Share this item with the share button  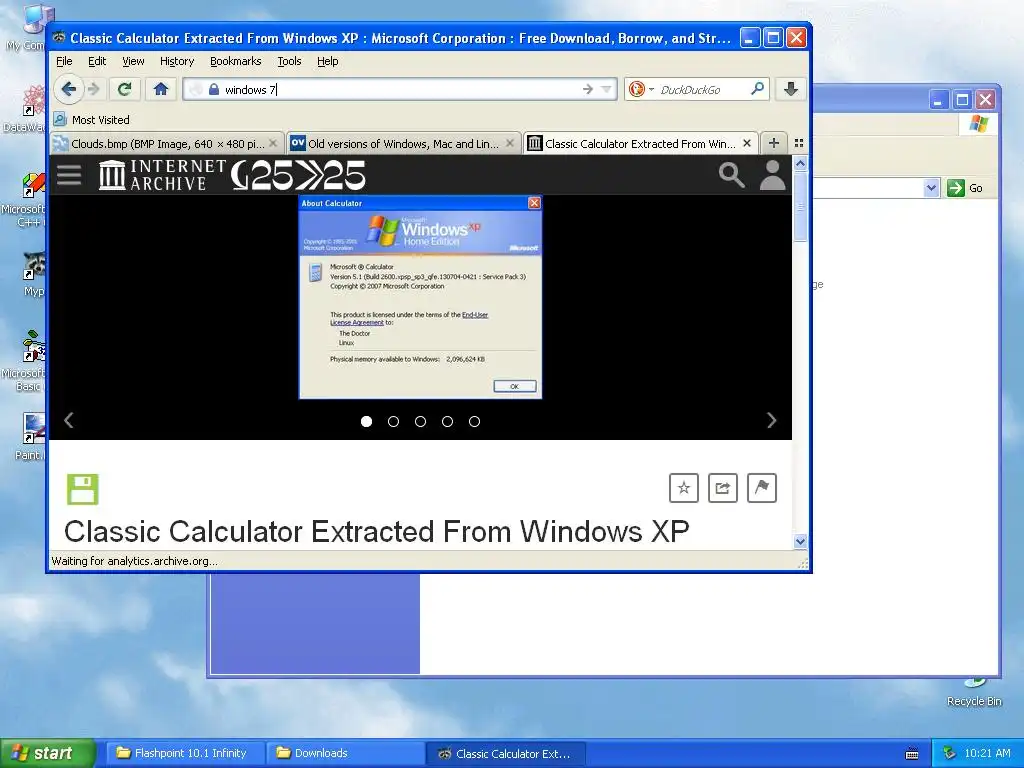[x=723, y=488]
